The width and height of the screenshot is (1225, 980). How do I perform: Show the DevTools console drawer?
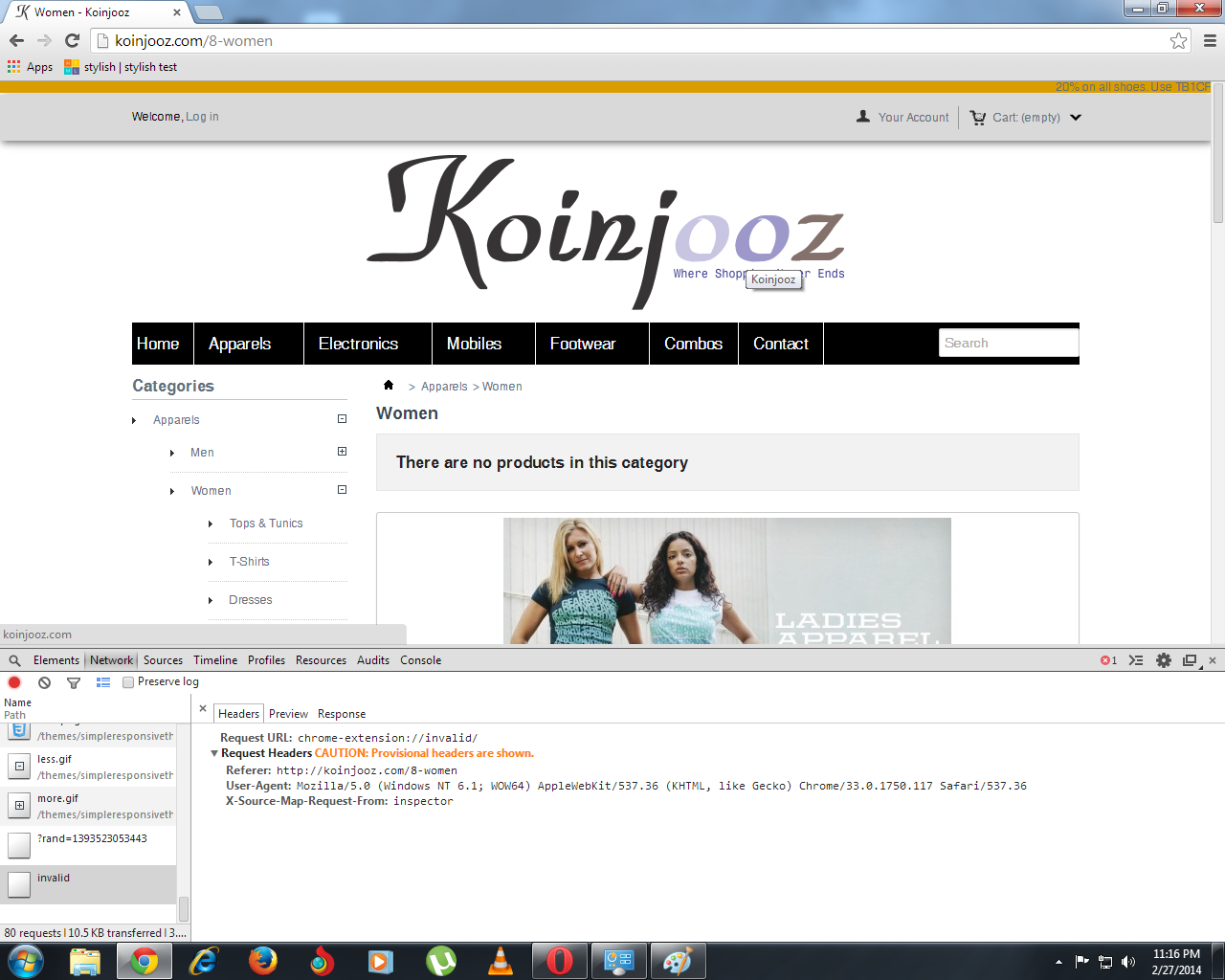click(x=1136, y=660)
